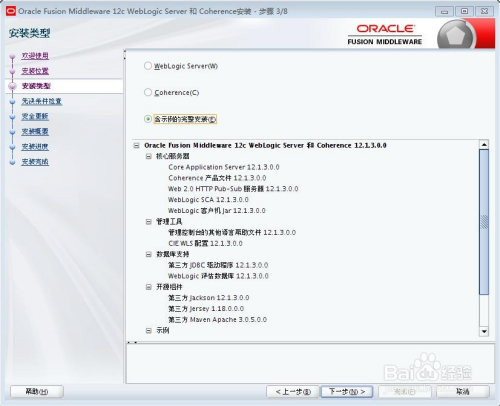Viewport: 500px width, 406px height.
Task: Select the complete installation with examples option
Action: pyautogui.click(x=148, y=119)
